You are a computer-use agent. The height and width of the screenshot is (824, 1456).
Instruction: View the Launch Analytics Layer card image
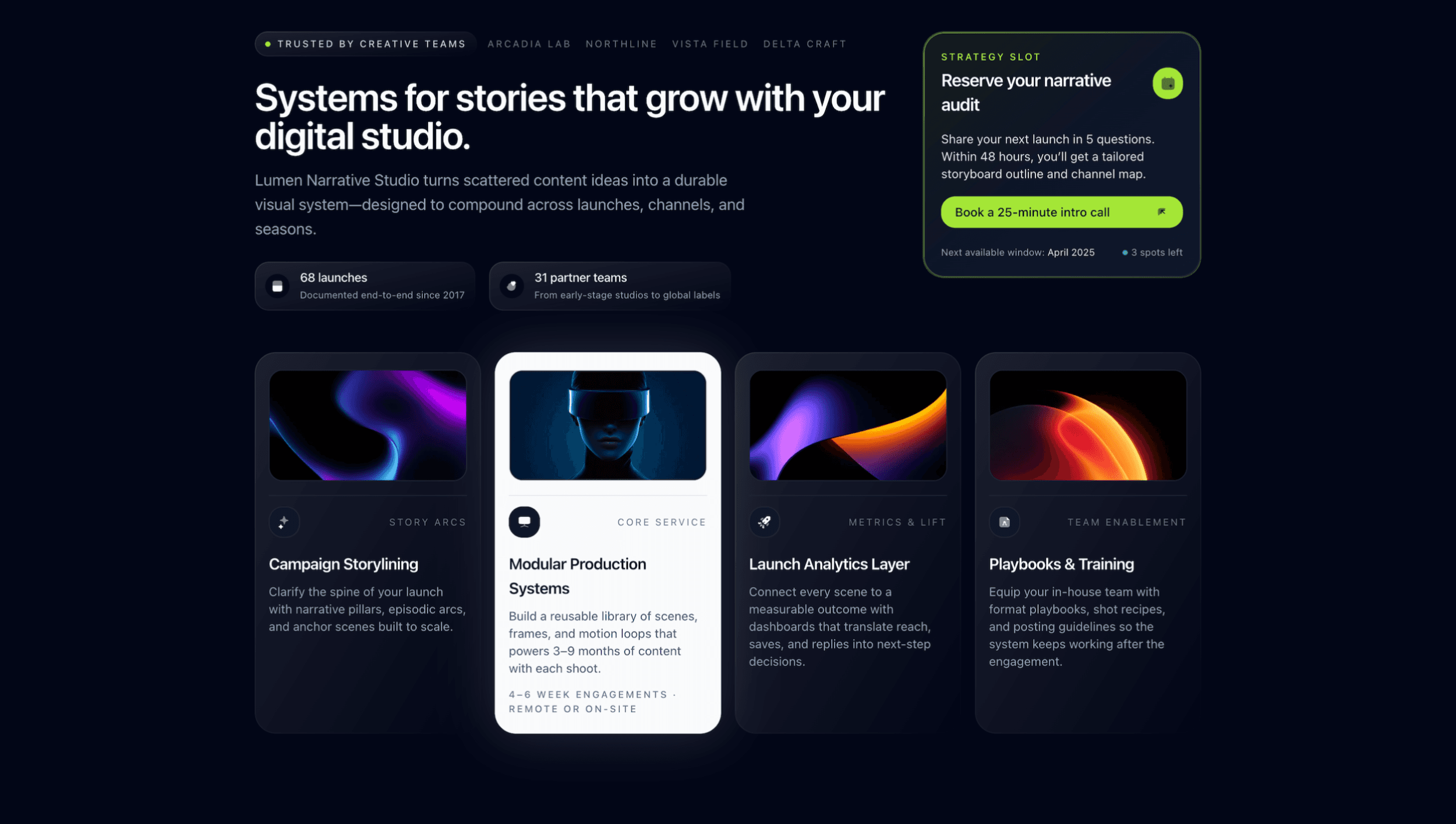(847, 425)
